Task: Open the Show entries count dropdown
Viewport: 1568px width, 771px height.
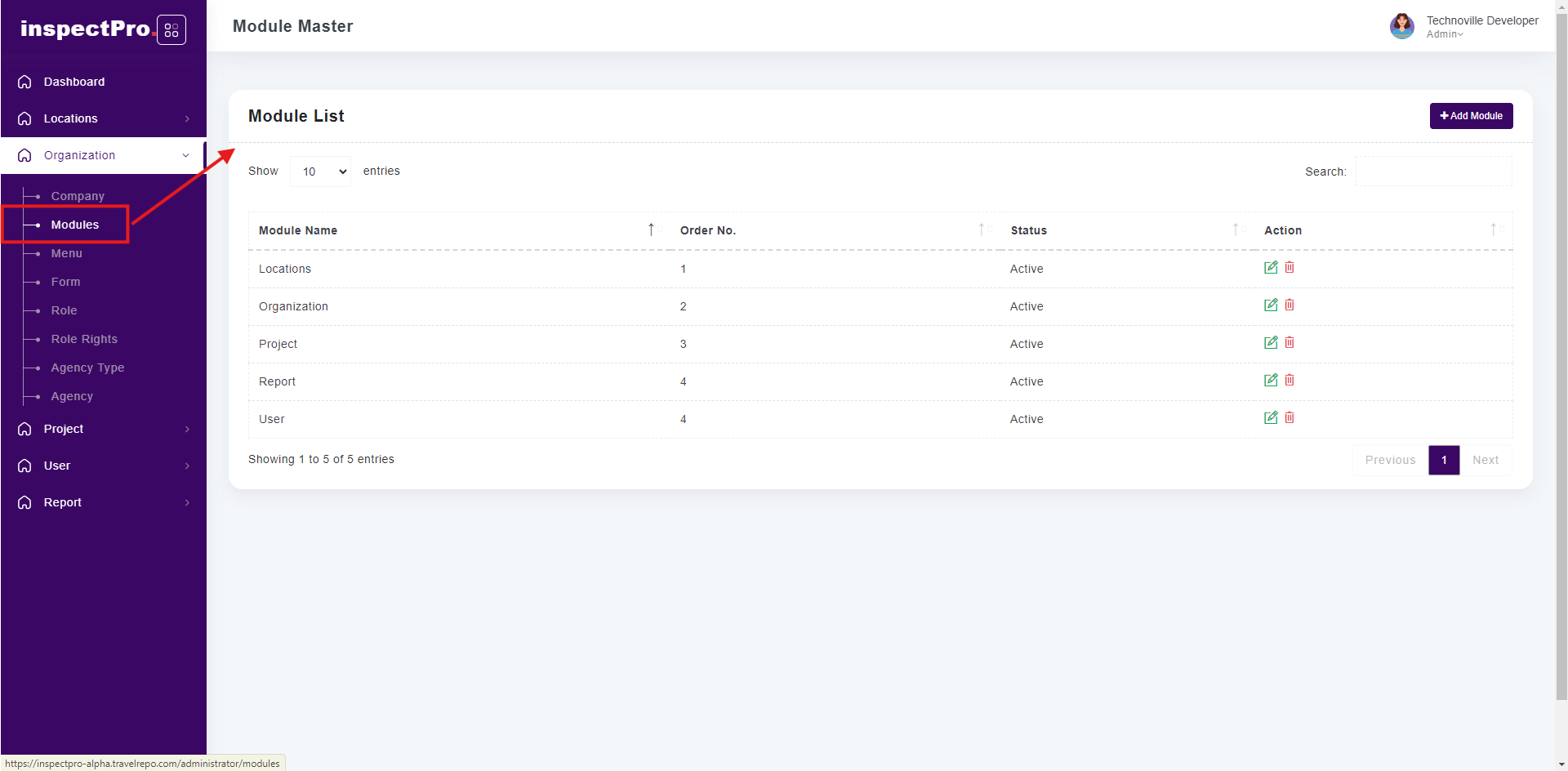Action: [x=321, y=172]
